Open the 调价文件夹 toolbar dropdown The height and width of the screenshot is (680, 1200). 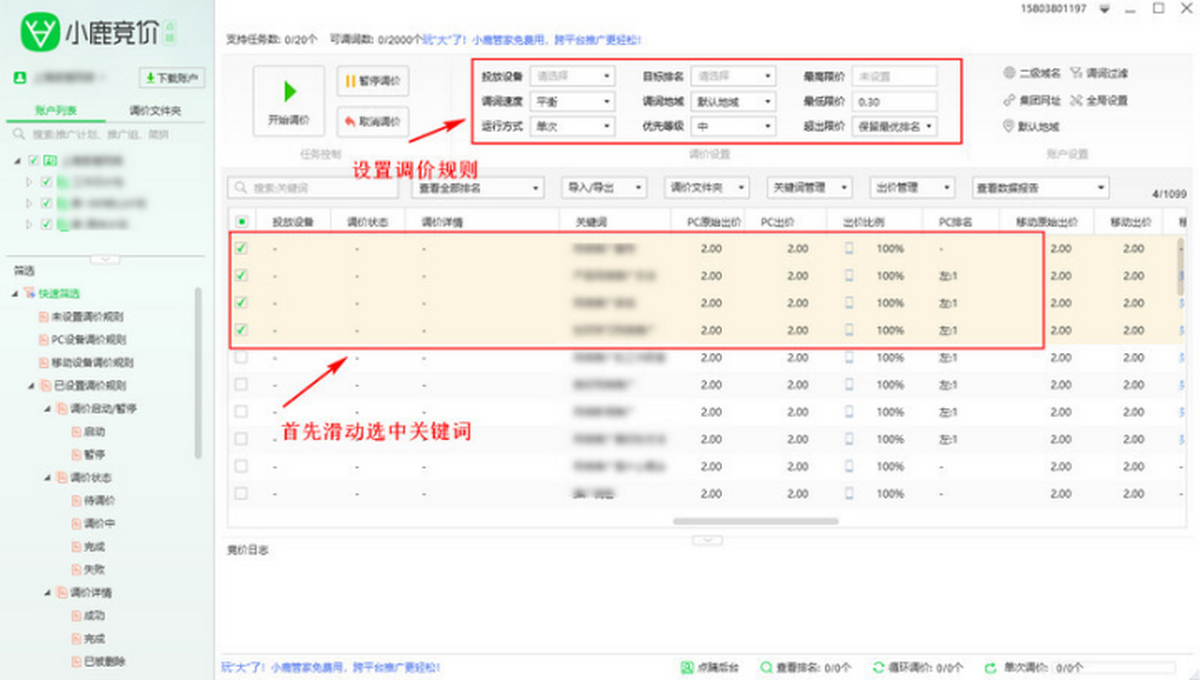[707, 187]
